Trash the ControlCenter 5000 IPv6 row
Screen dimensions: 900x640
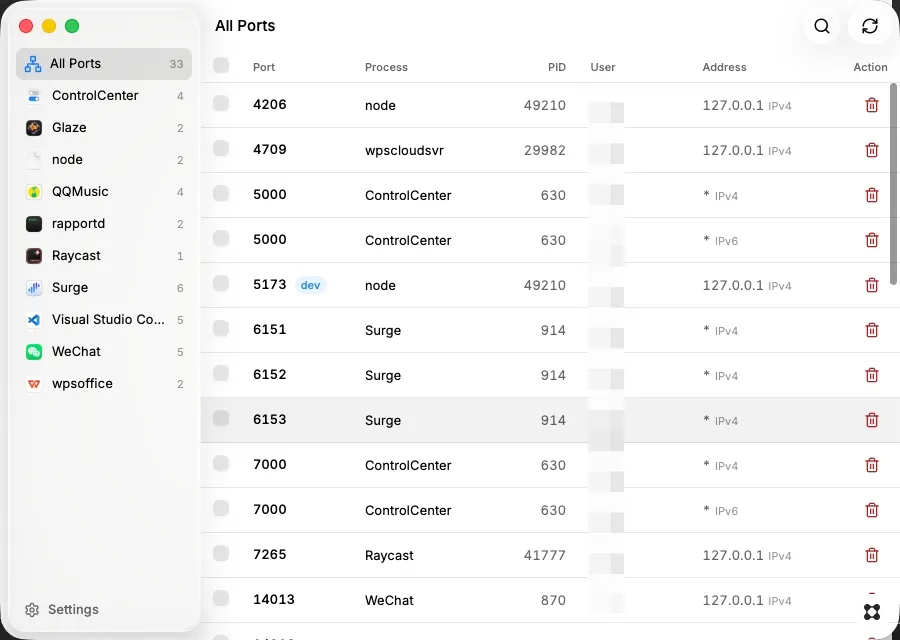click(x=871, y=240)
